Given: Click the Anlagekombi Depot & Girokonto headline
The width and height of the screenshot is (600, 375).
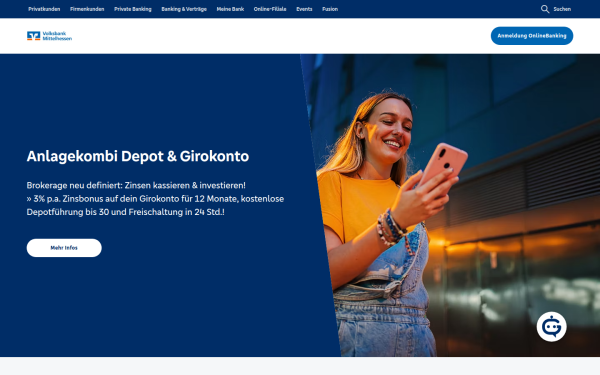Looking at the screenshot, I should tap(138, 157).
